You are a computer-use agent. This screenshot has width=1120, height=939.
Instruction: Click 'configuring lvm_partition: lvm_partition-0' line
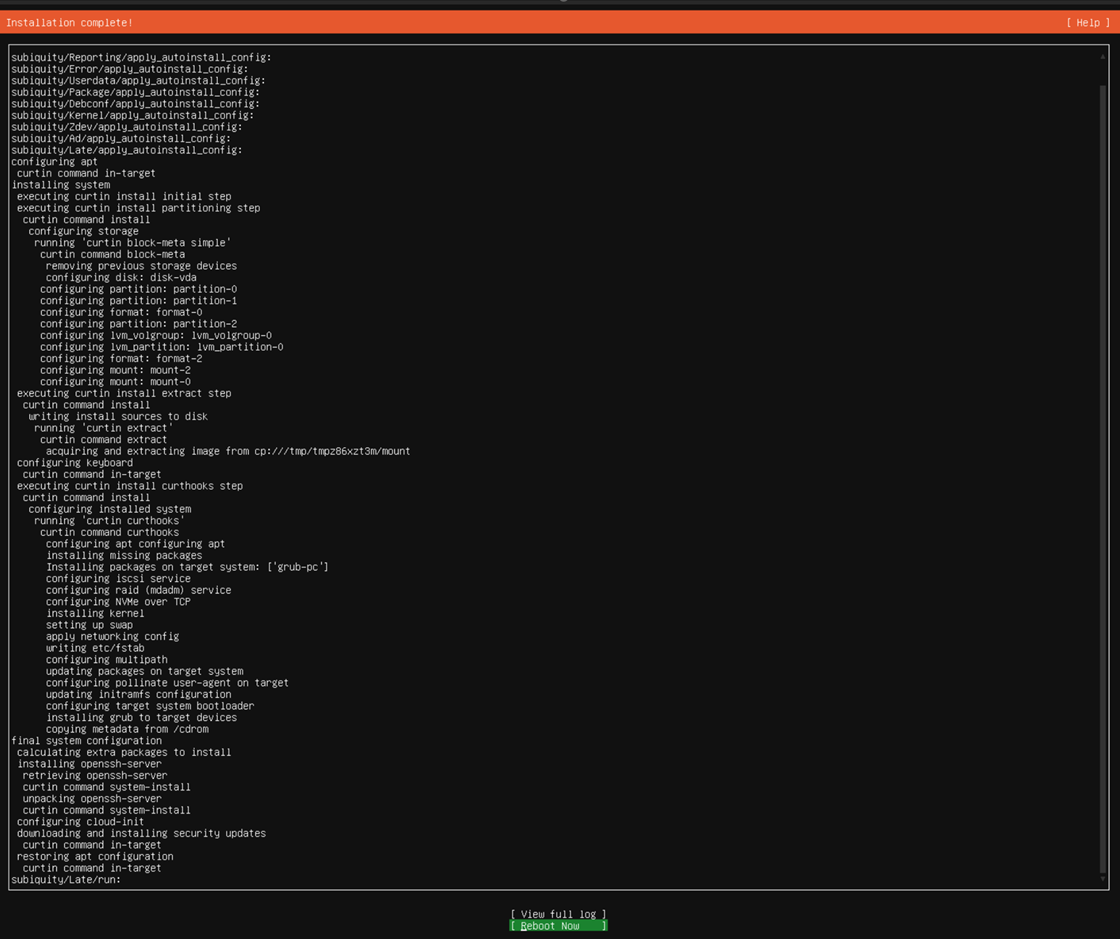(161, 347)
